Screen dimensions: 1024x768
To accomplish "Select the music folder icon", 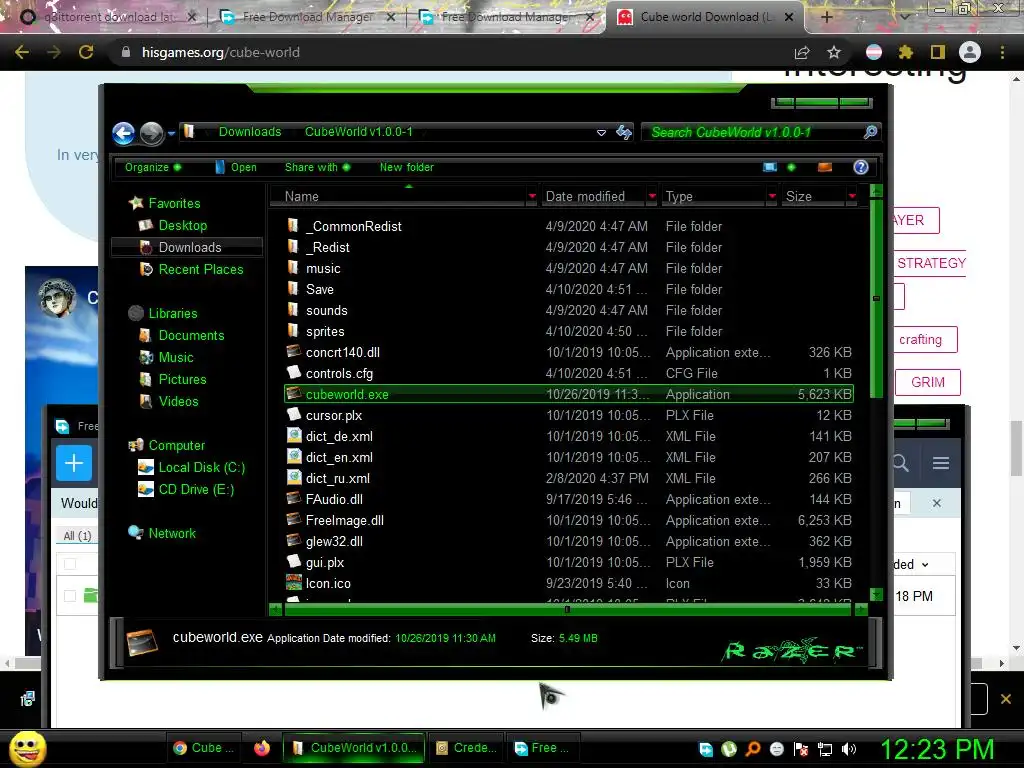I will [293, 268].
